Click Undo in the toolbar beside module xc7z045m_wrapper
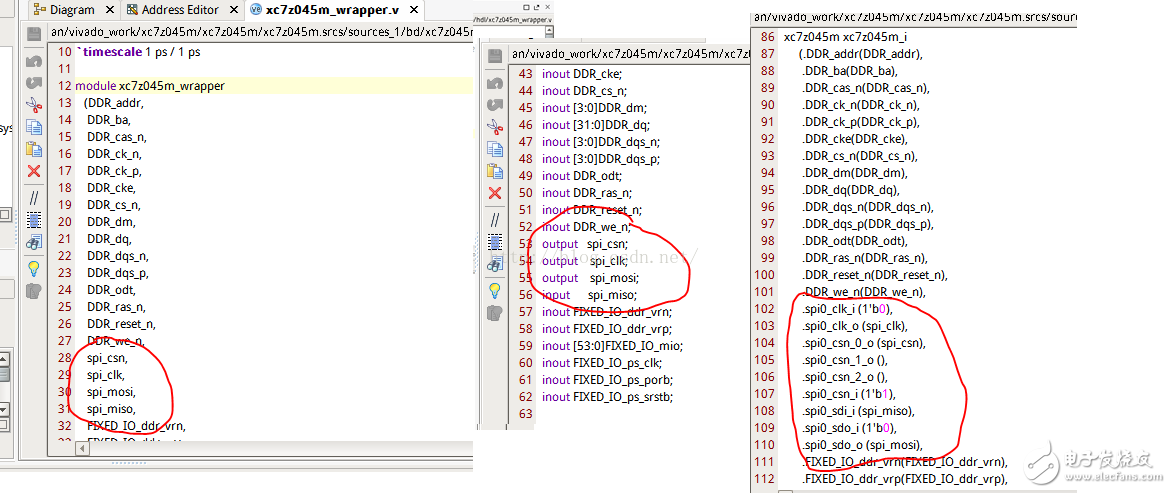1171x493 pixels. pyautogui.click(x=34, y=60)
